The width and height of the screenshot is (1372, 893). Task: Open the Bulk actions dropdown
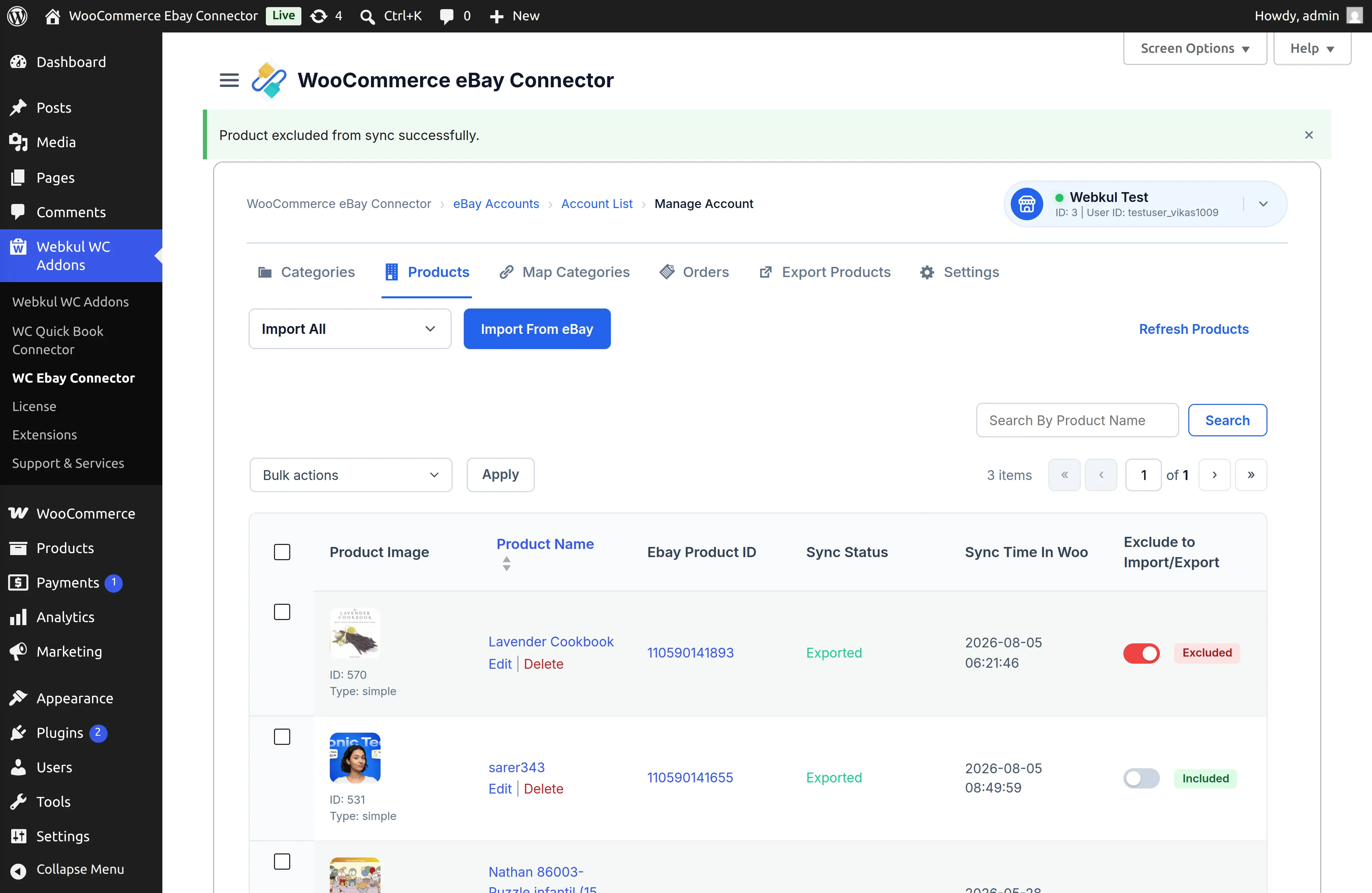point(350,475)
